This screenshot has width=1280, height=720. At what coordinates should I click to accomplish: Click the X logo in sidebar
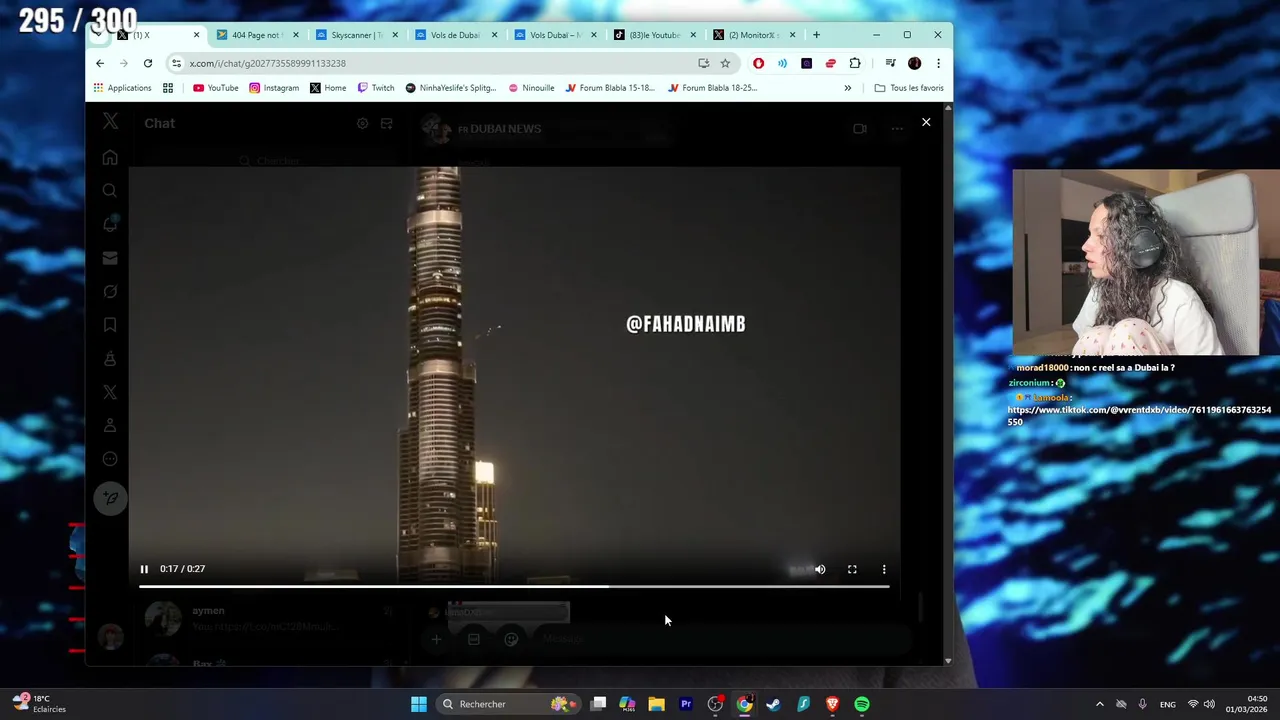[110, 122]
